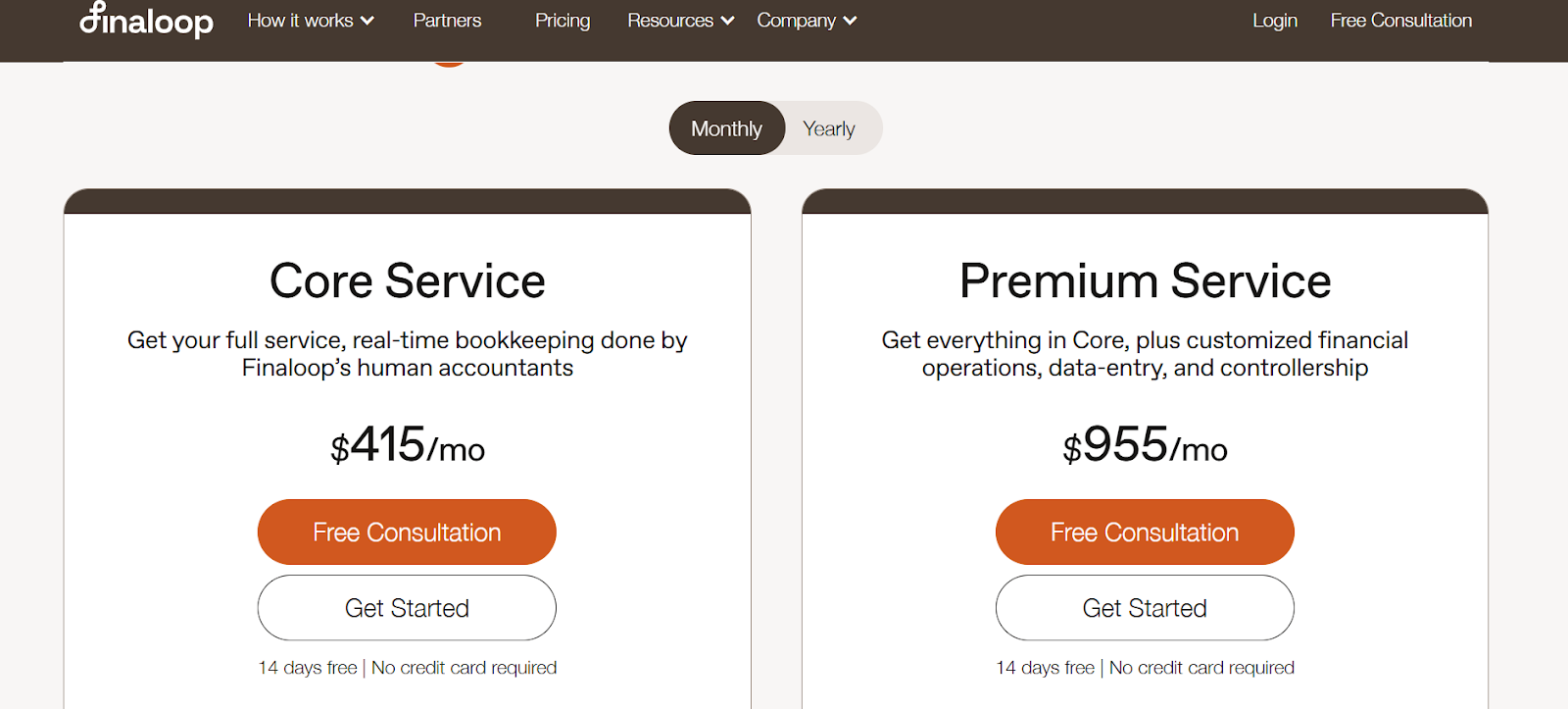Click the Premium Service heading
Screen dimensions: 1568x709
(1145, 281)
